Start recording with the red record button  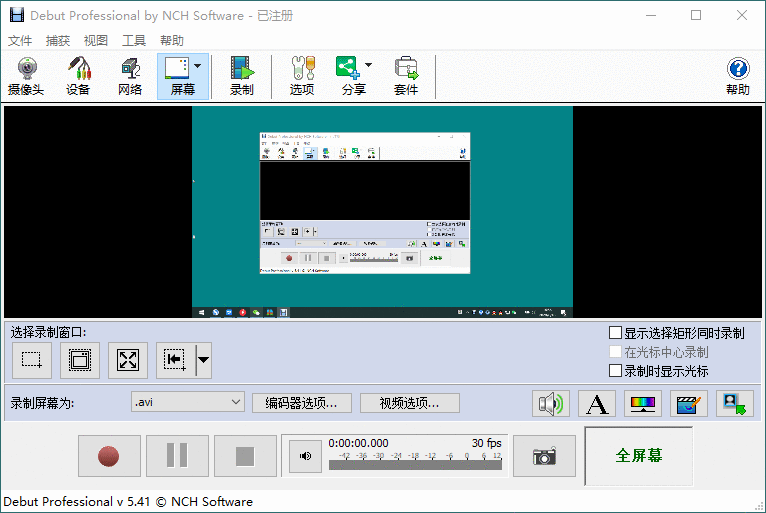point(109,456)
